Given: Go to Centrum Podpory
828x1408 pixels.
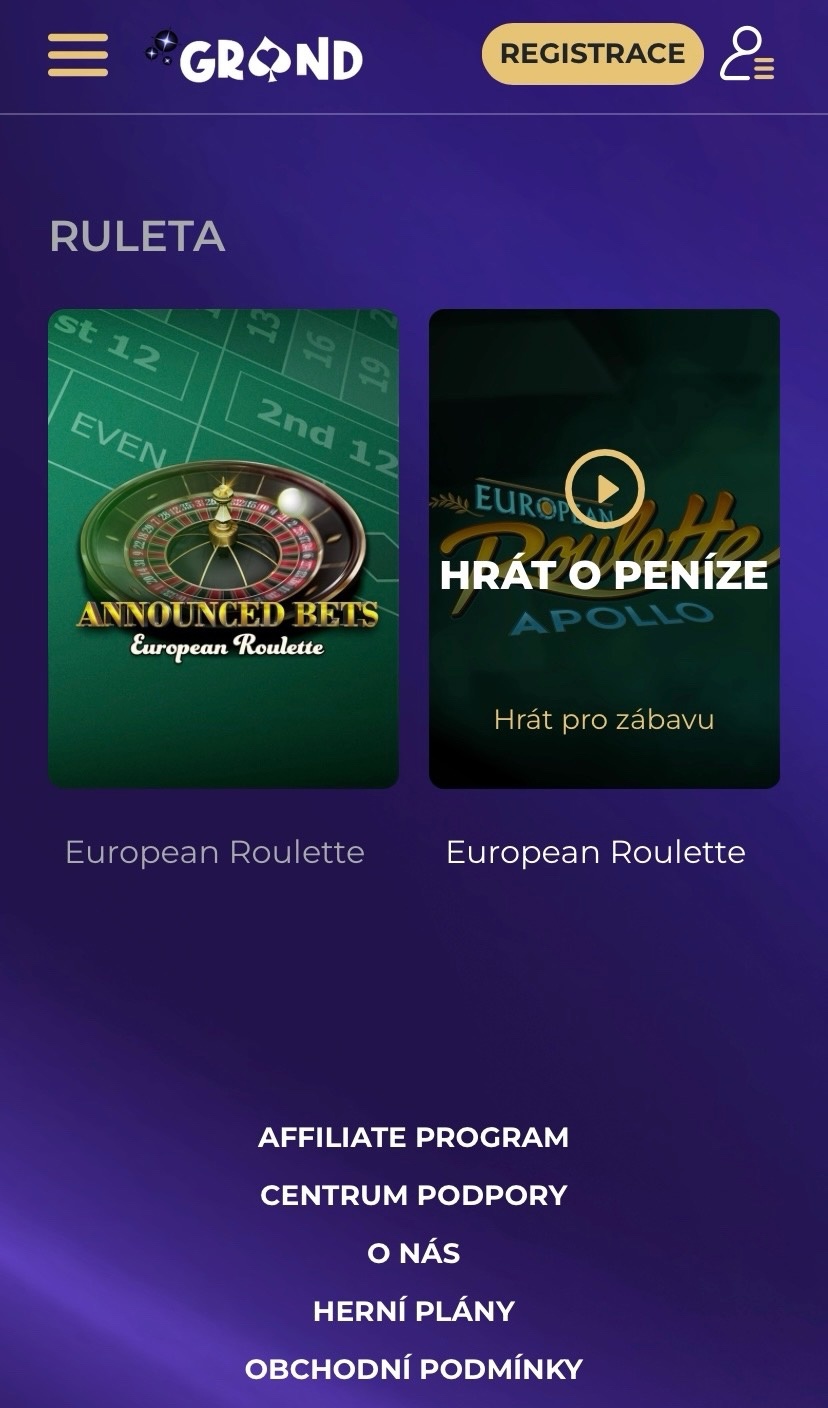Looking at the screenshot, I should [x=414, y=1195].
